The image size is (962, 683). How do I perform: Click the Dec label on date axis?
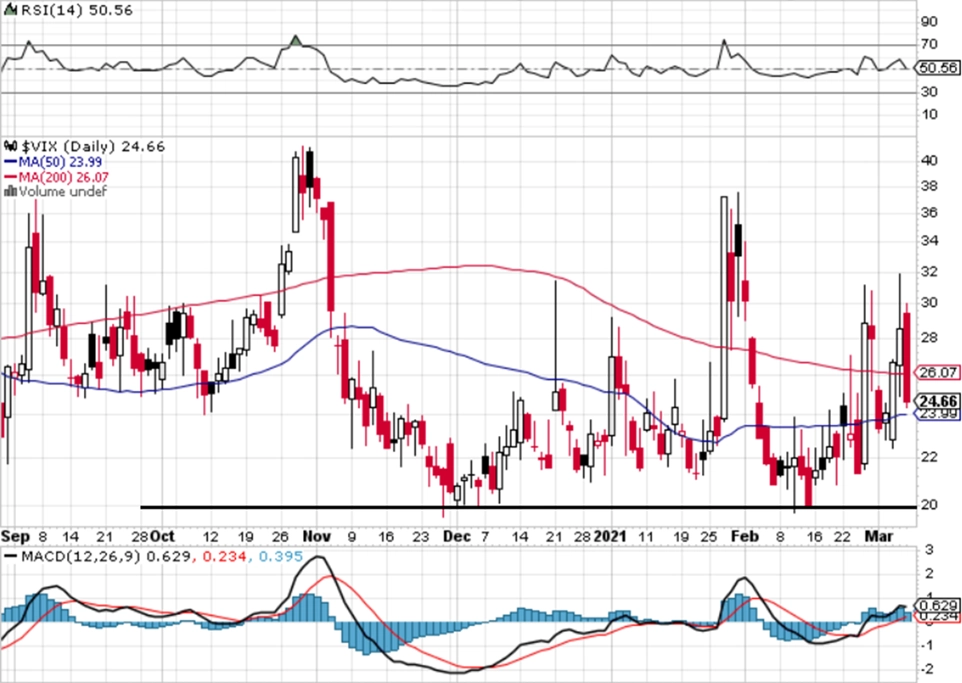[x=457, y=536]
